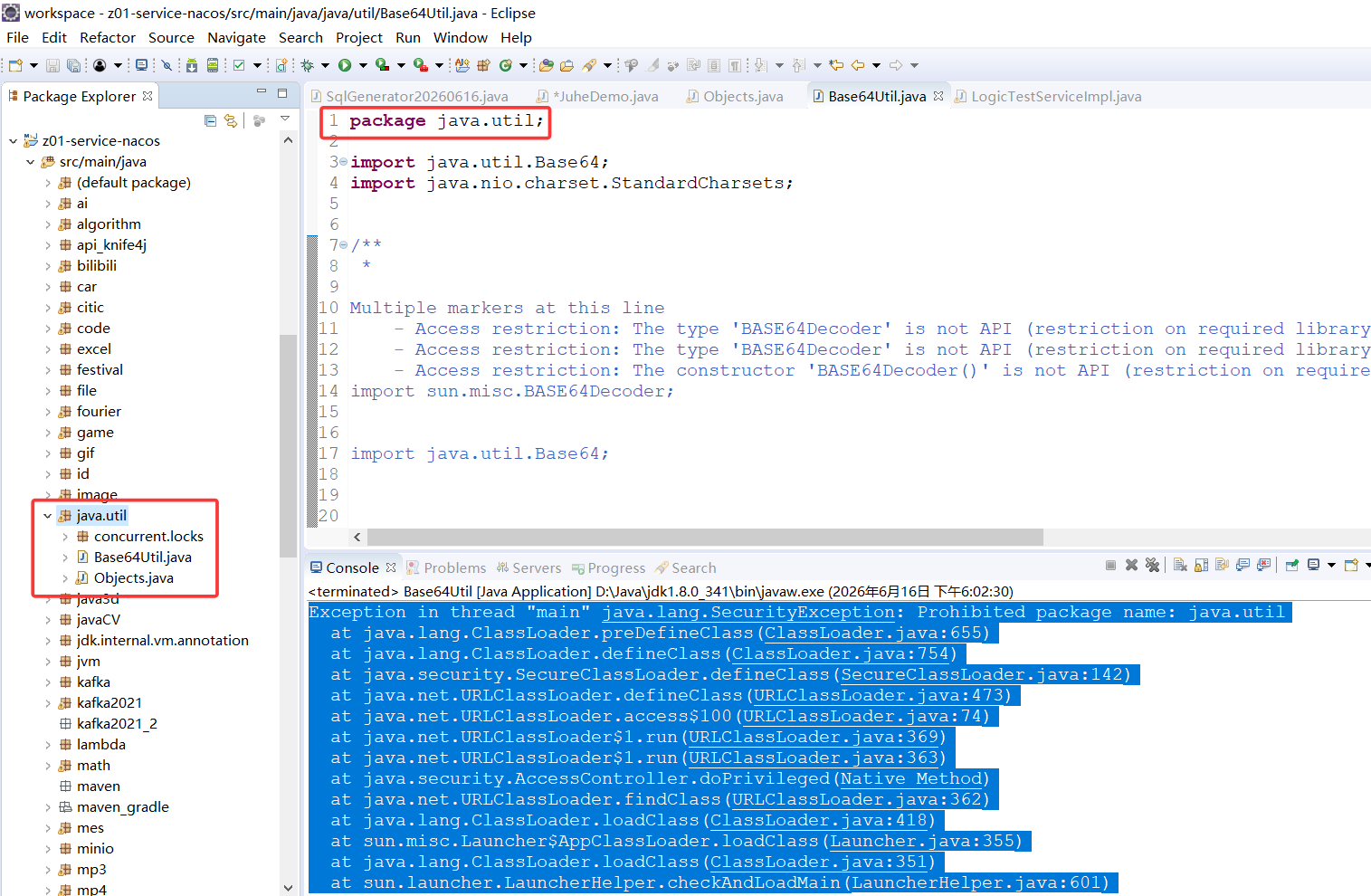The image size is (1371, 896).
Task: Toggle Word Wrap in Console toolbar
Action: 1222,565
